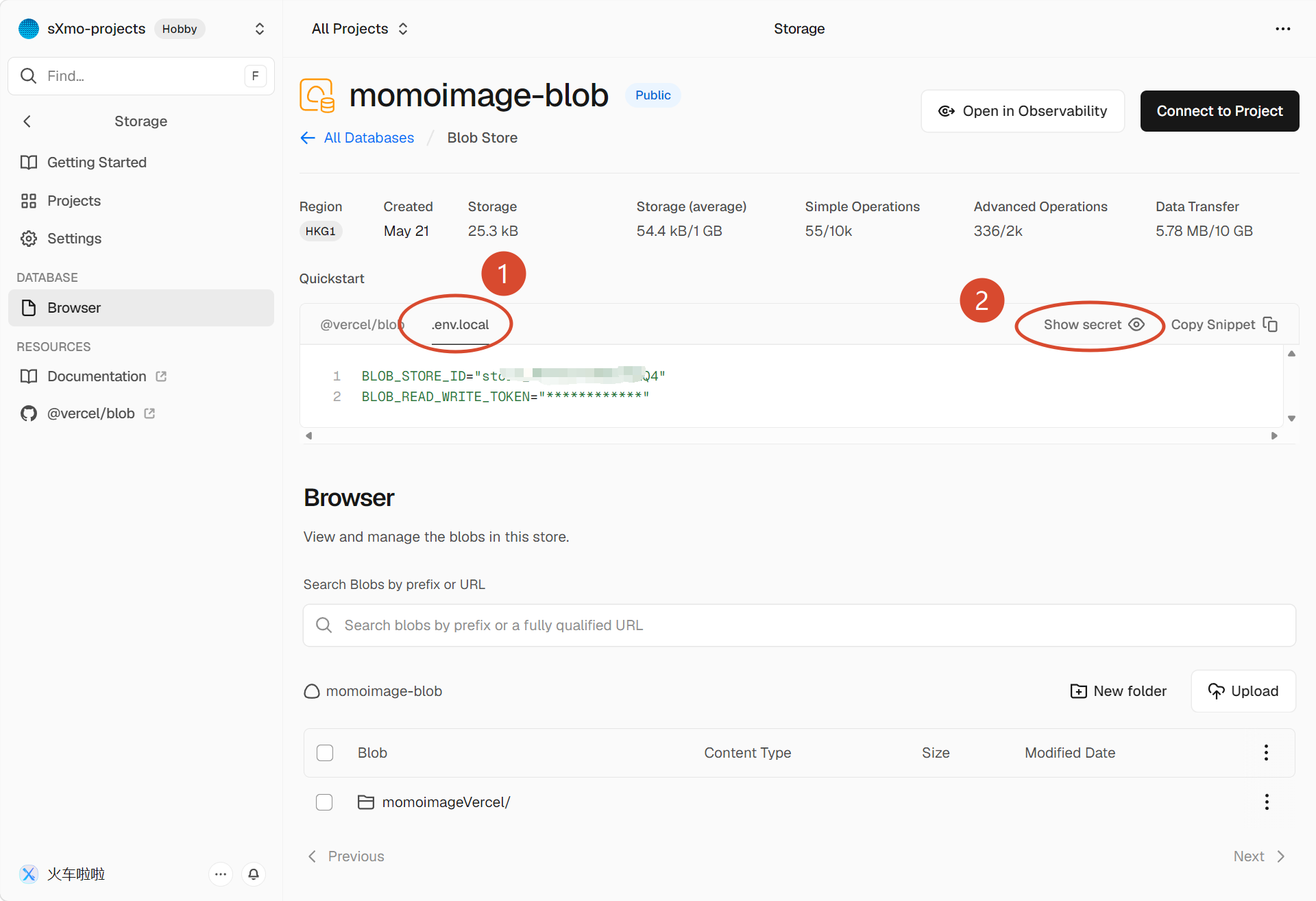
Task: Switch to the .env.local tab
Action: (x=461, y=324)
